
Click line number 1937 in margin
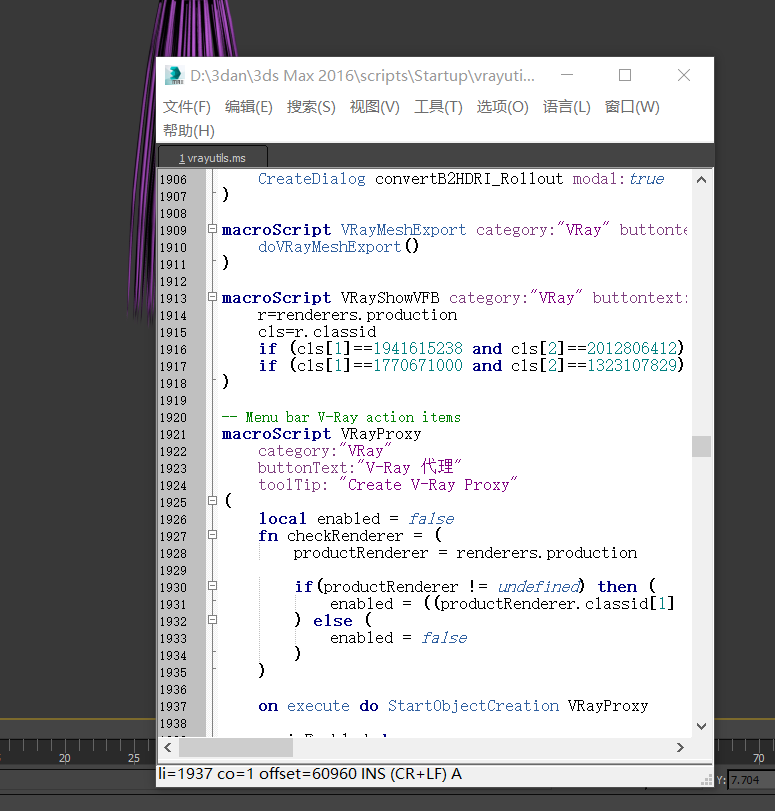(x=173, y=707)
